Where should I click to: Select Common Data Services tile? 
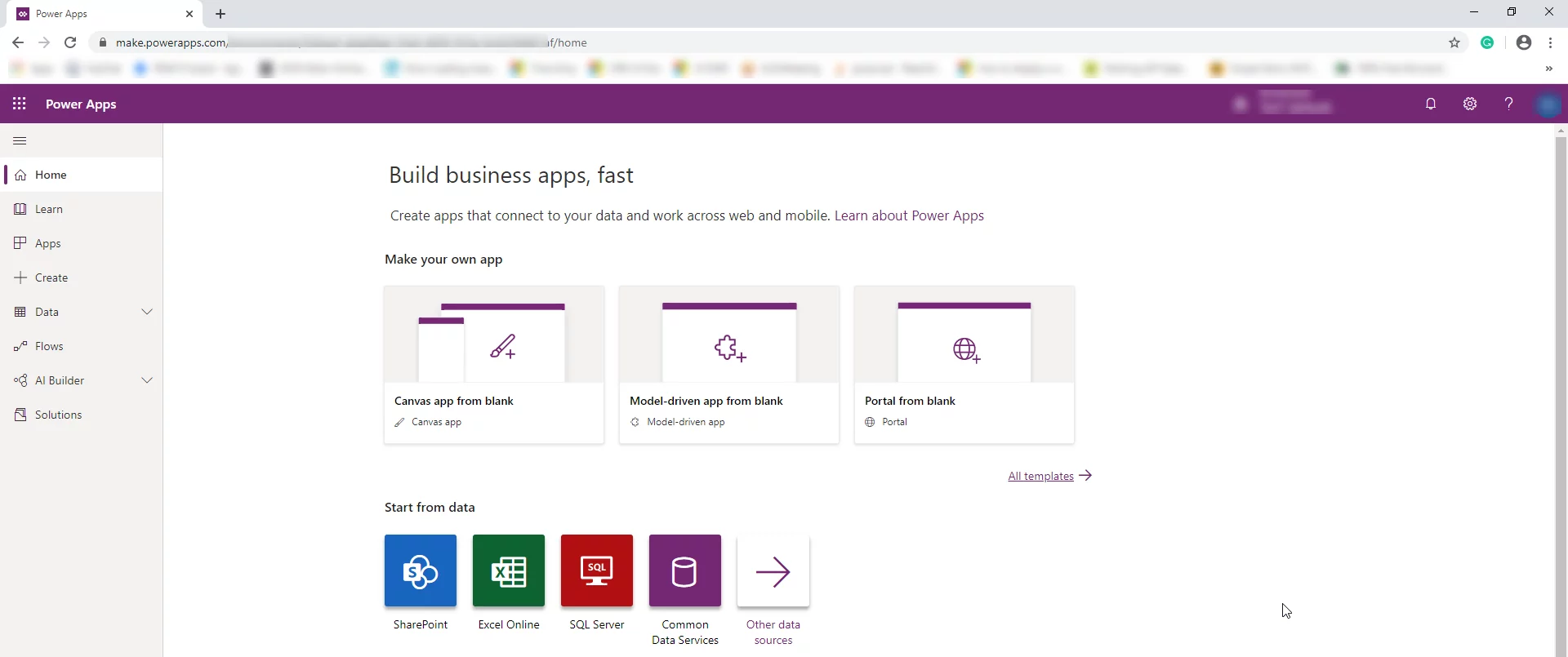685,570
